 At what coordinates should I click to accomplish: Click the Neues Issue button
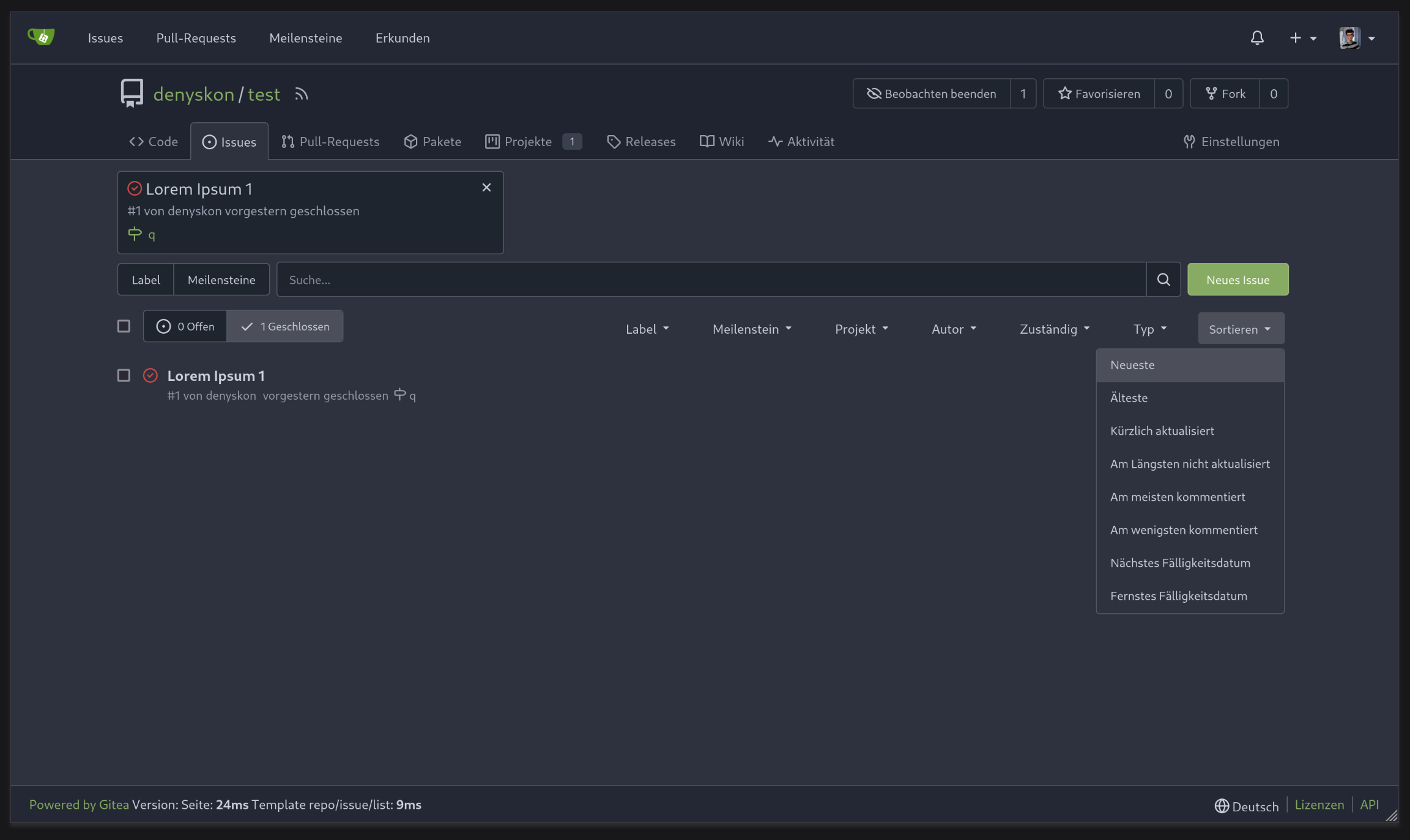point(1238,279)
